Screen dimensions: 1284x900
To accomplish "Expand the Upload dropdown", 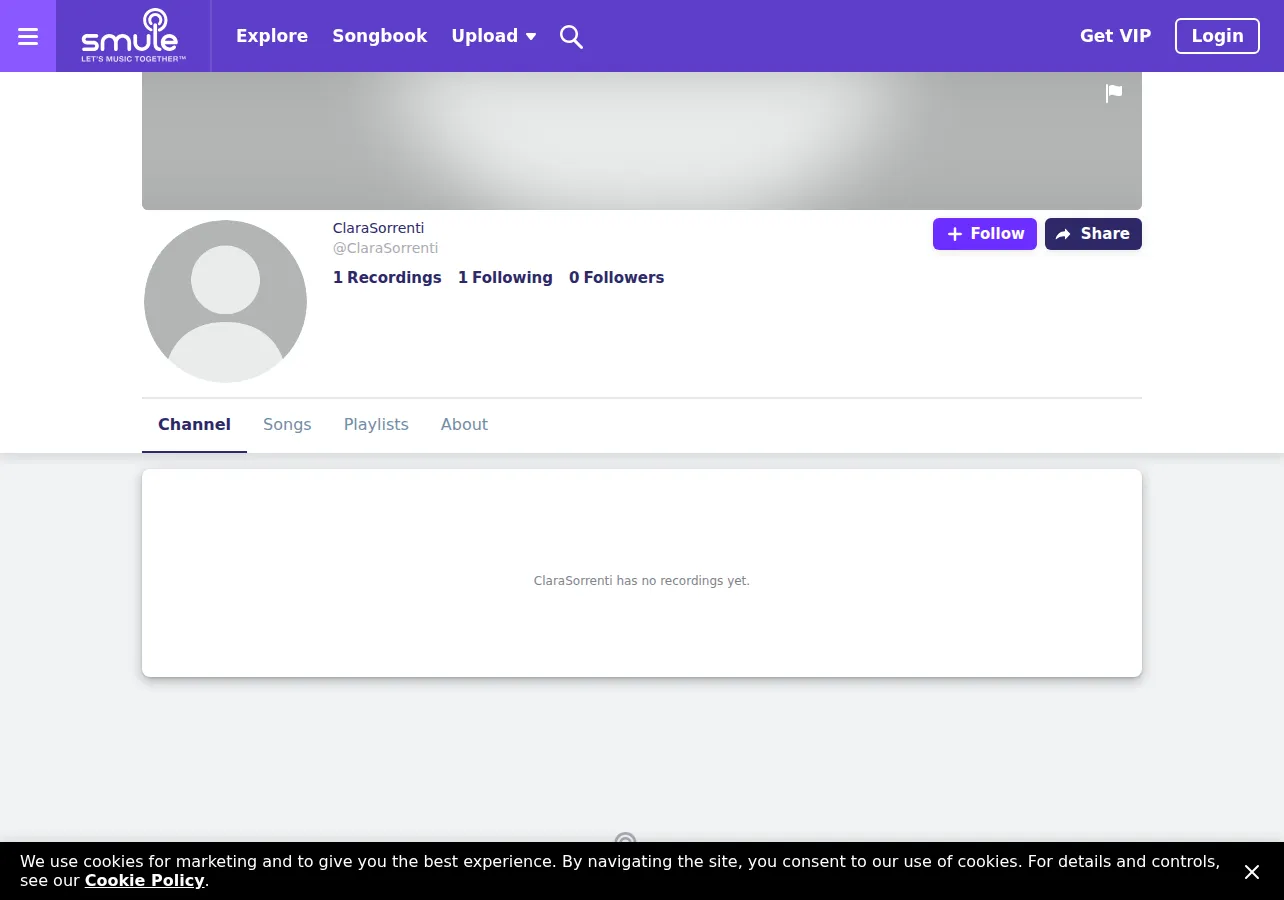I will click(x=494, y=36).
